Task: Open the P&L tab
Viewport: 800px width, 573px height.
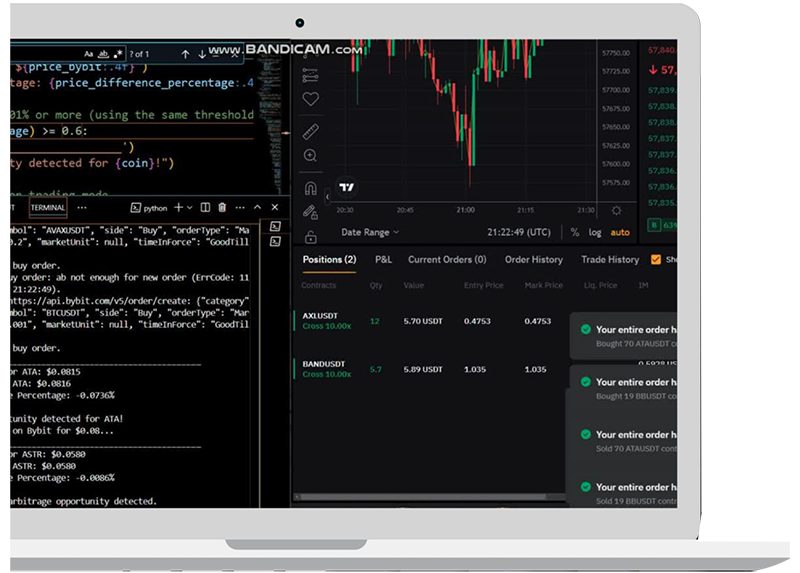Action: coord(383,259)
